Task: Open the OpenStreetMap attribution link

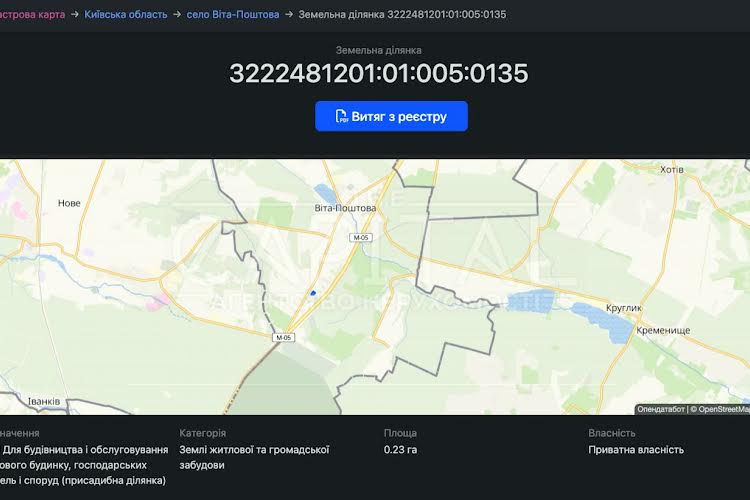Action: pyautogui.click(x=722, y=409)
